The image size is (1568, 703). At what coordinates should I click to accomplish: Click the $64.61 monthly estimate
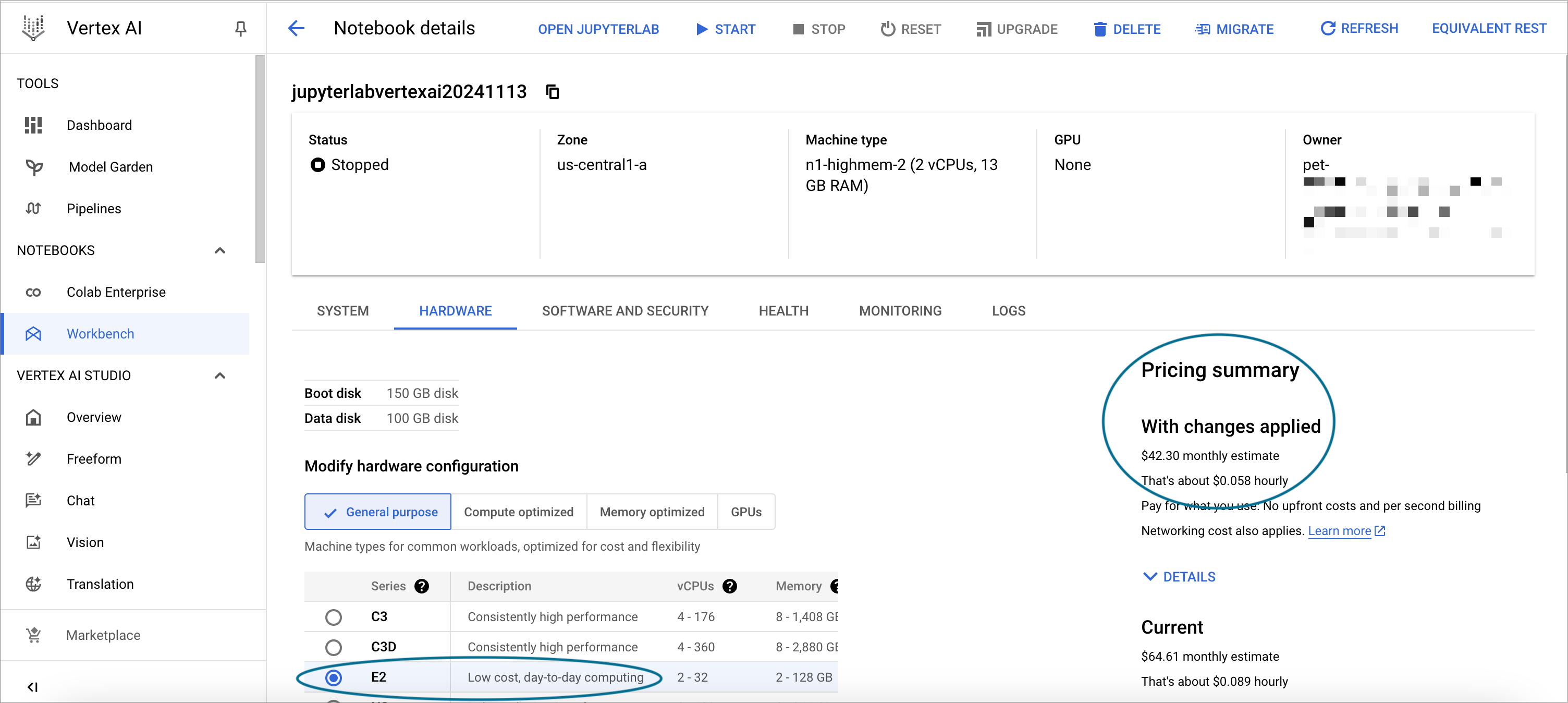tap(1209, 656)
